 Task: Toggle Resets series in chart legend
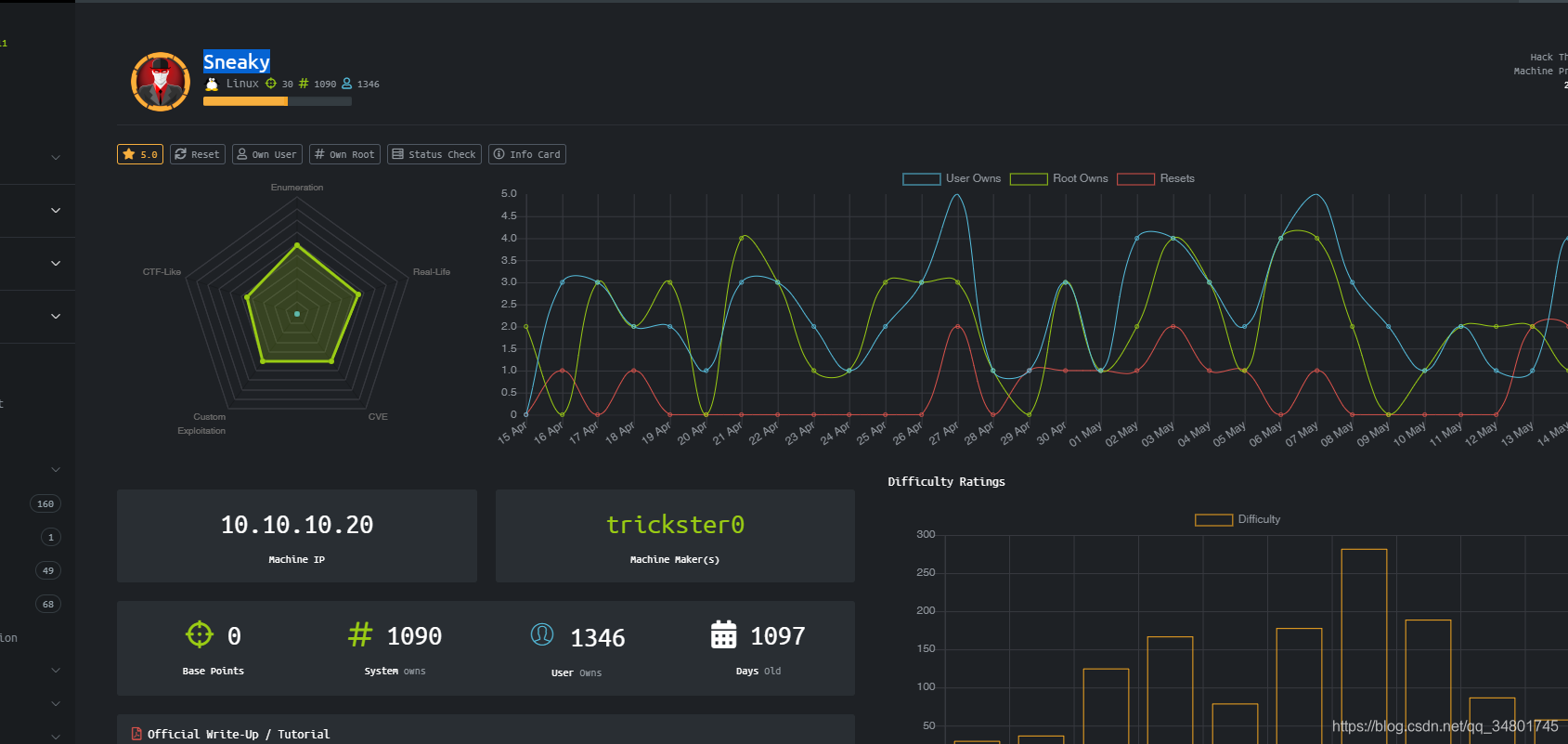(x=1156, y=178)
